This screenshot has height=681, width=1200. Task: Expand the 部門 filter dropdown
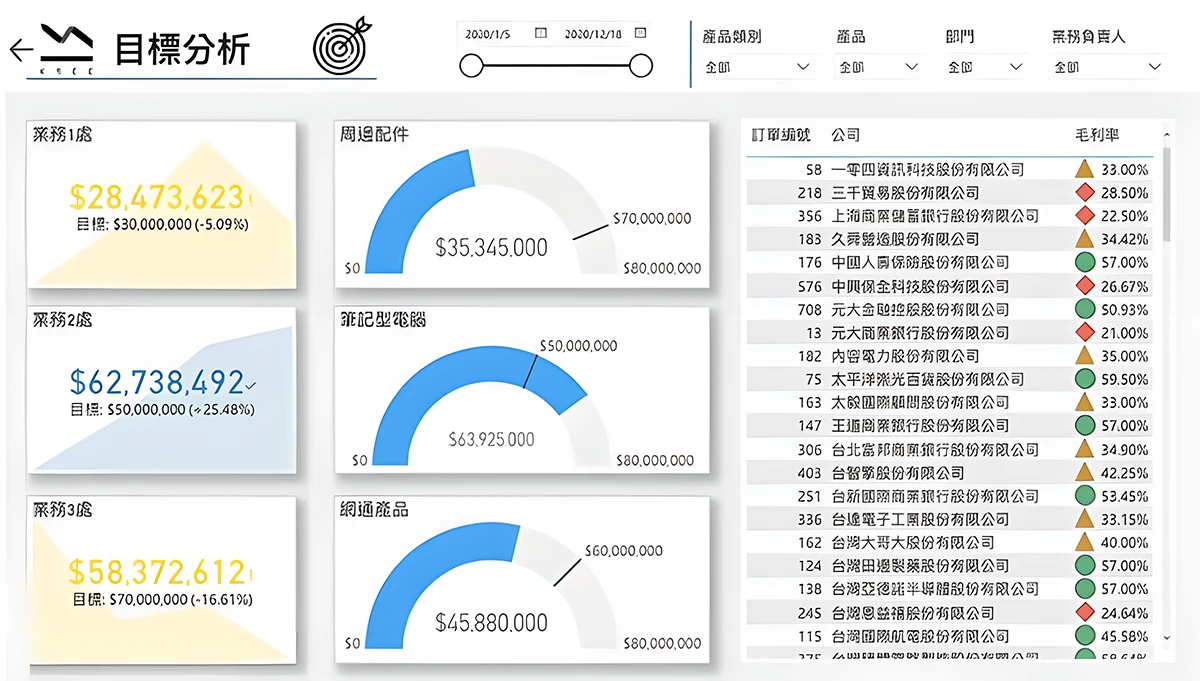pyautogui.click(x=1016, y=67)
